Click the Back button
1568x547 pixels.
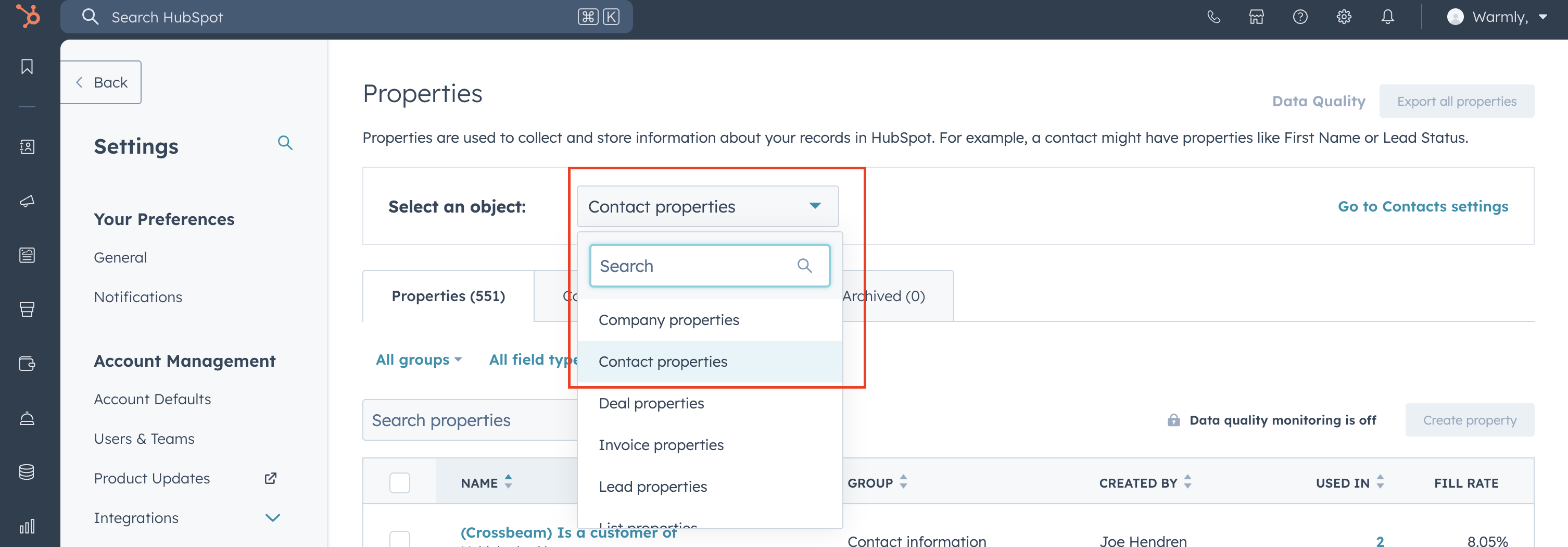point(101,82)
